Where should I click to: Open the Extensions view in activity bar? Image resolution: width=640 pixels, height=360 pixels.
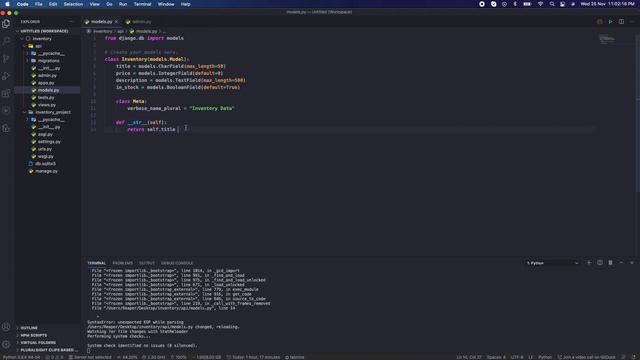[6, 93]
